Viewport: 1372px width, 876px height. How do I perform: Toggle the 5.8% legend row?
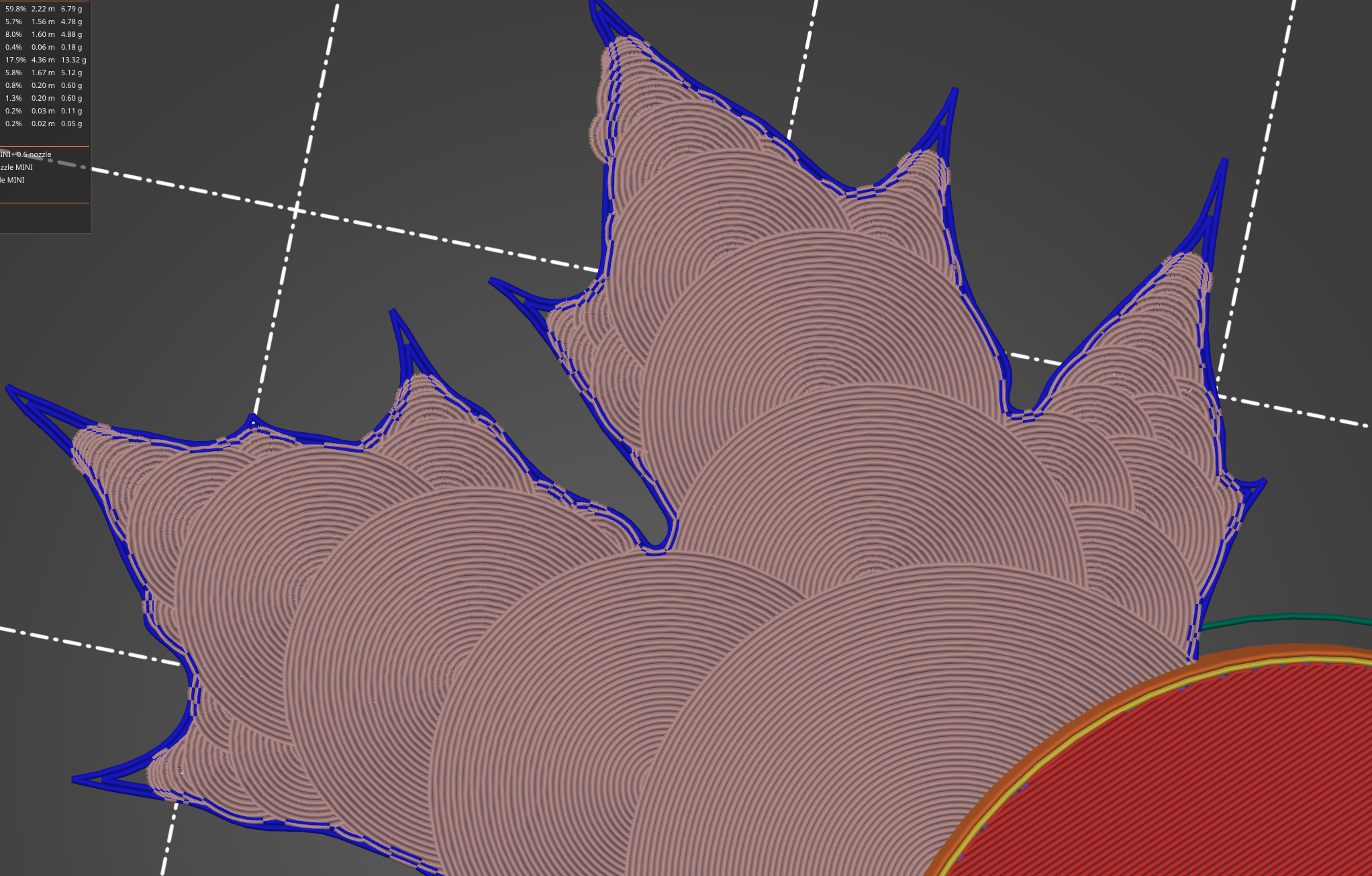tap(13, 72)
